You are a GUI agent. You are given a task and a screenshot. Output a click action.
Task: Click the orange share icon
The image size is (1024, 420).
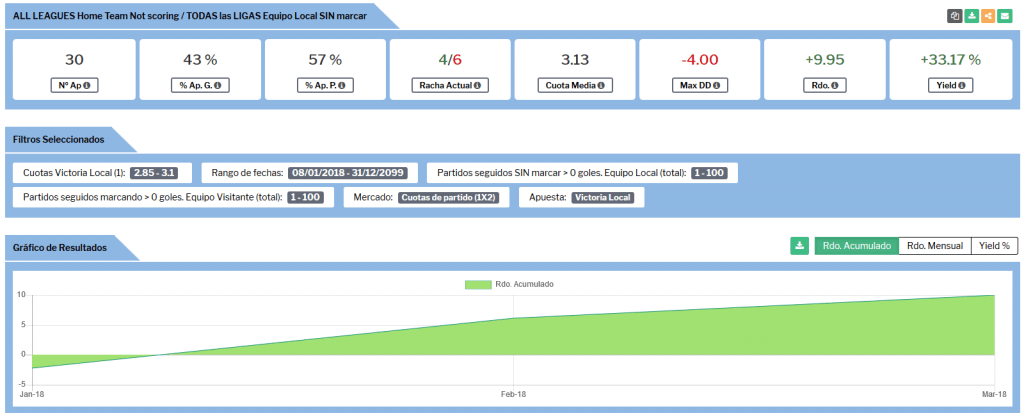(988, 16)
